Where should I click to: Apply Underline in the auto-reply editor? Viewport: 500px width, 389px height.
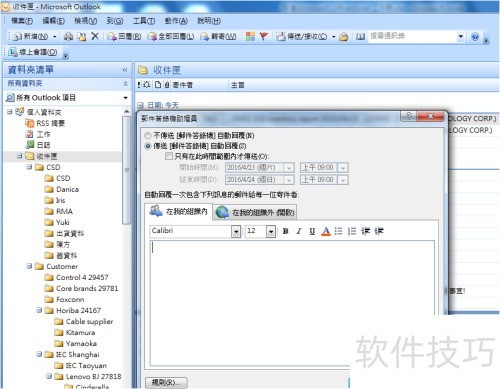coord(312,231)
